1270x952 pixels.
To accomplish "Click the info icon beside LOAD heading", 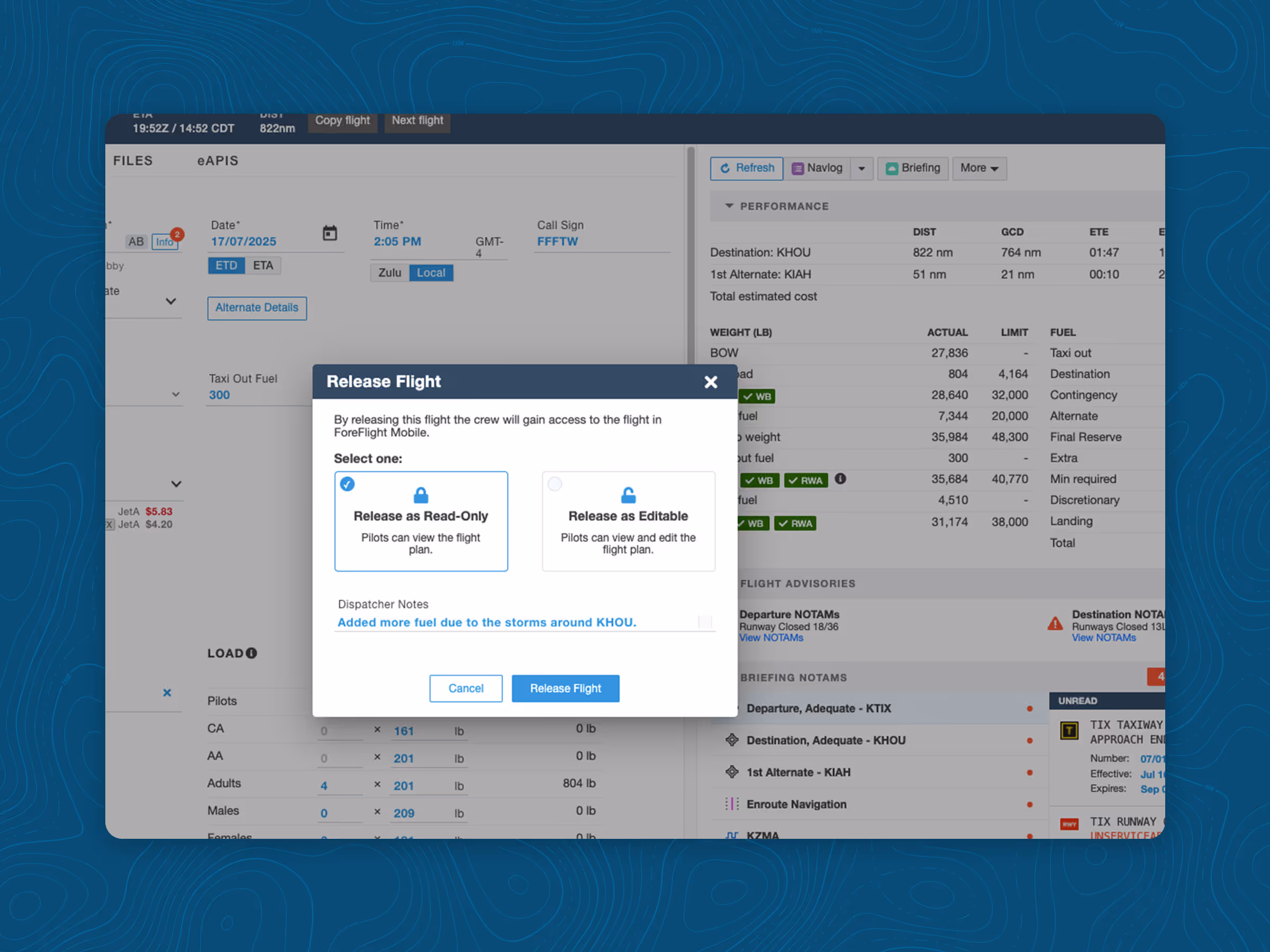I will click(x=251, y=653).
